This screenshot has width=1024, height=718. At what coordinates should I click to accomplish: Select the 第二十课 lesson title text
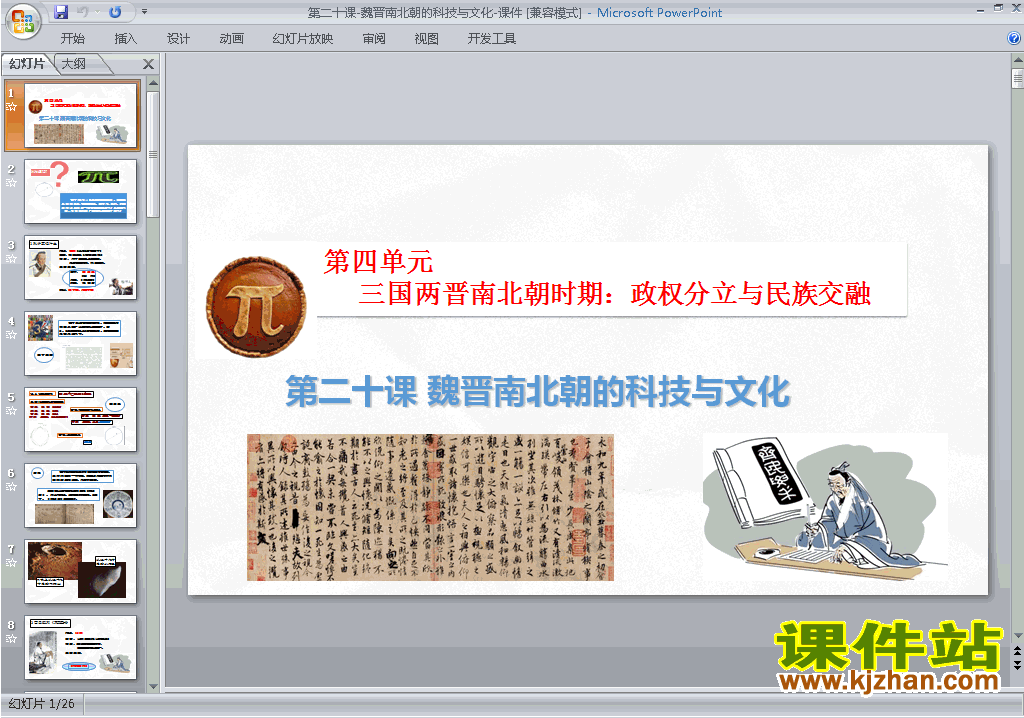point(537,391)
